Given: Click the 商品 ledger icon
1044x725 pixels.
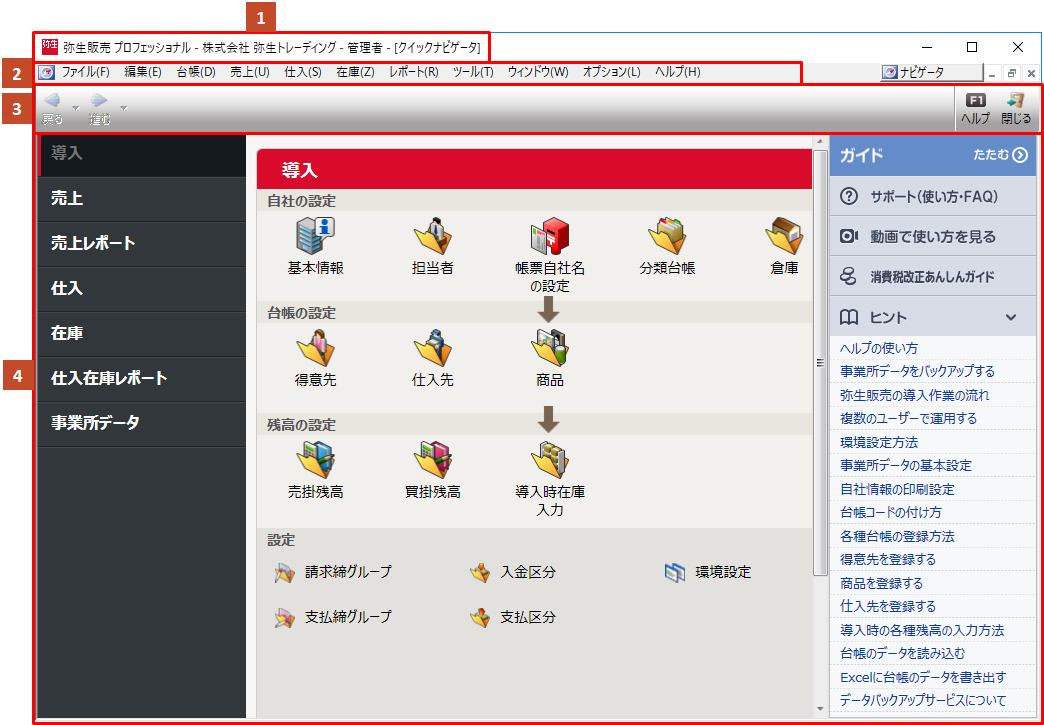Looking at the screenshot, I should click(549, 349).
